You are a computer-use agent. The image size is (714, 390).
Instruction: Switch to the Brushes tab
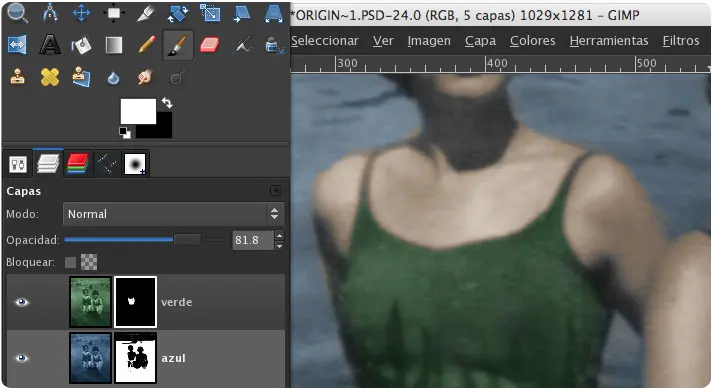tap(135, 164)
